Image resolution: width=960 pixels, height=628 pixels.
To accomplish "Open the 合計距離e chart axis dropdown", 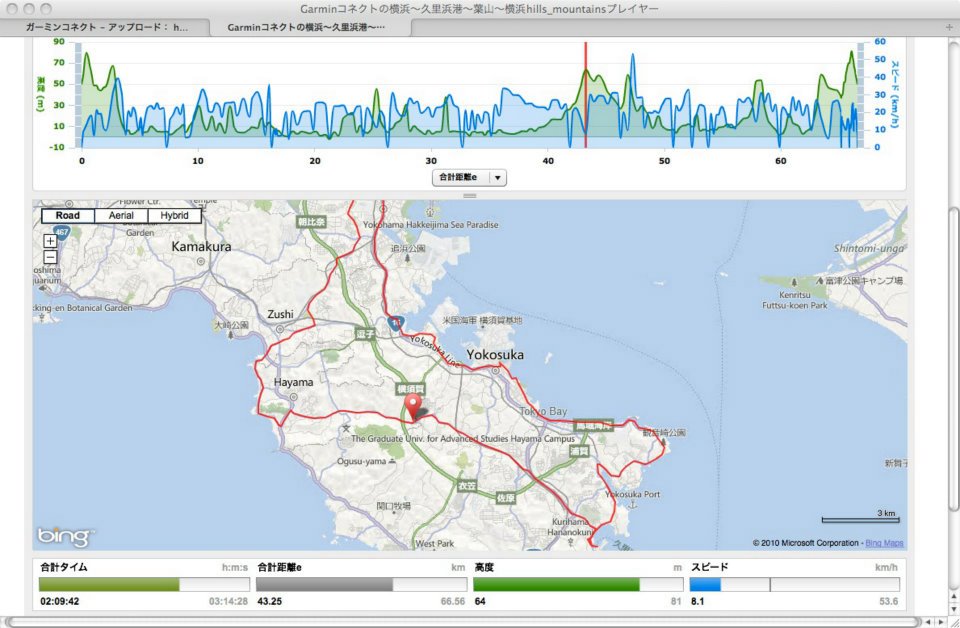I will click(470, 178).
